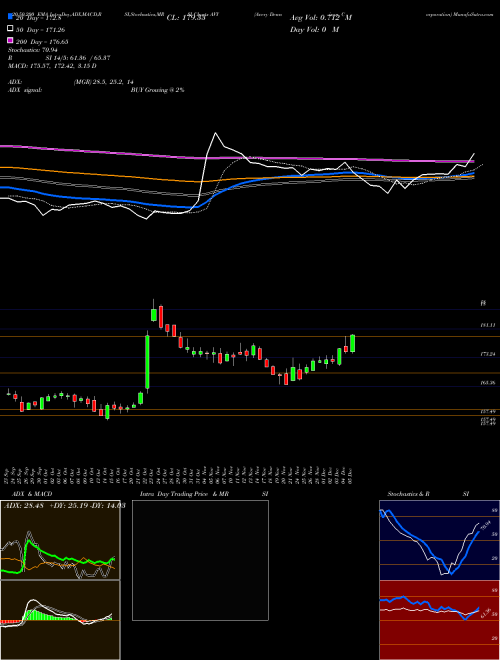The image size is (500, 660).
Task: Click the 'Day Vol: 0 M' label
Action: pyautogui.click(x=314, y=29)
